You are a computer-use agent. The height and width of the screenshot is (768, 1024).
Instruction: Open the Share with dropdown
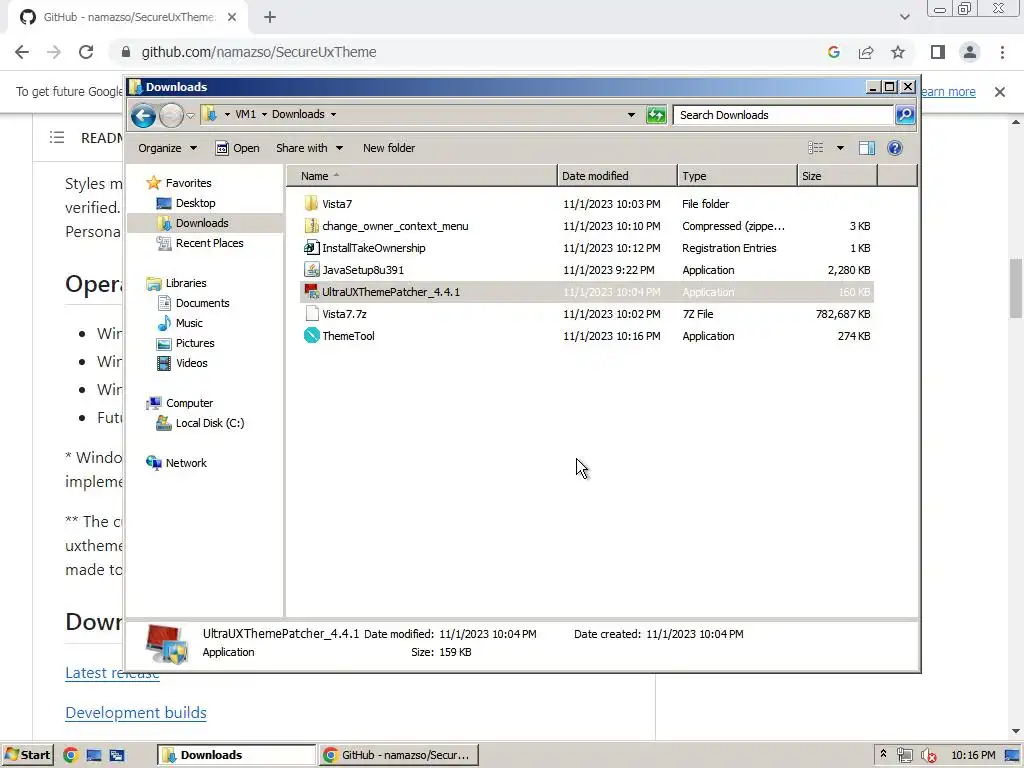309,148
